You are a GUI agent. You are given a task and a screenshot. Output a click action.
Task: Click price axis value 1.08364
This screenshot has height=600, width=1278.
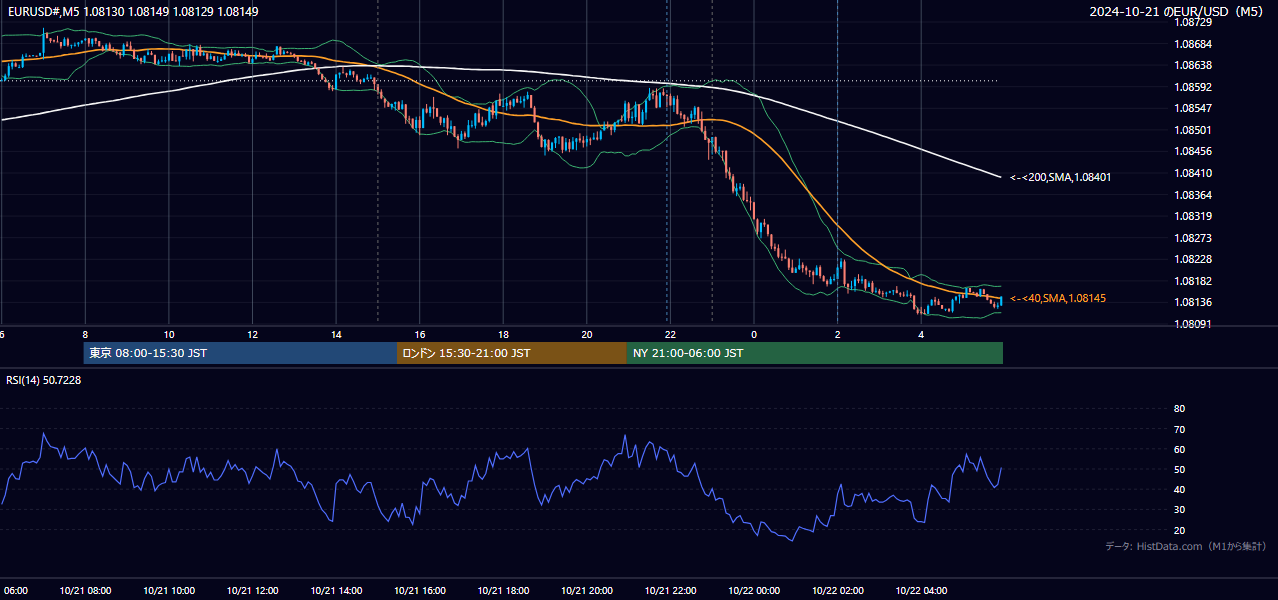point(1192,195)
